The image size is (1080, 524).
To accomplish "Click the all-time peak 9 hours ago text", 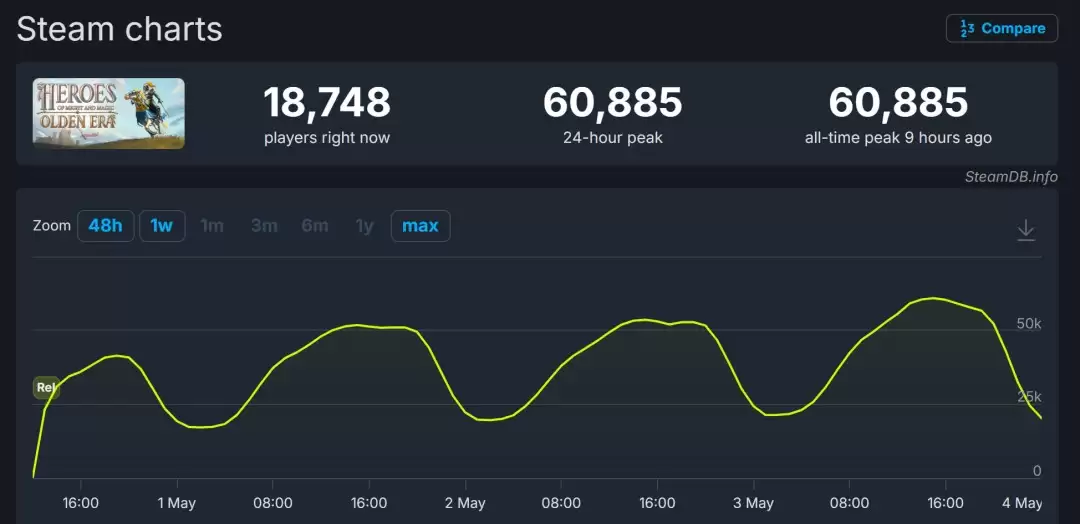I will tap(898, 138).
